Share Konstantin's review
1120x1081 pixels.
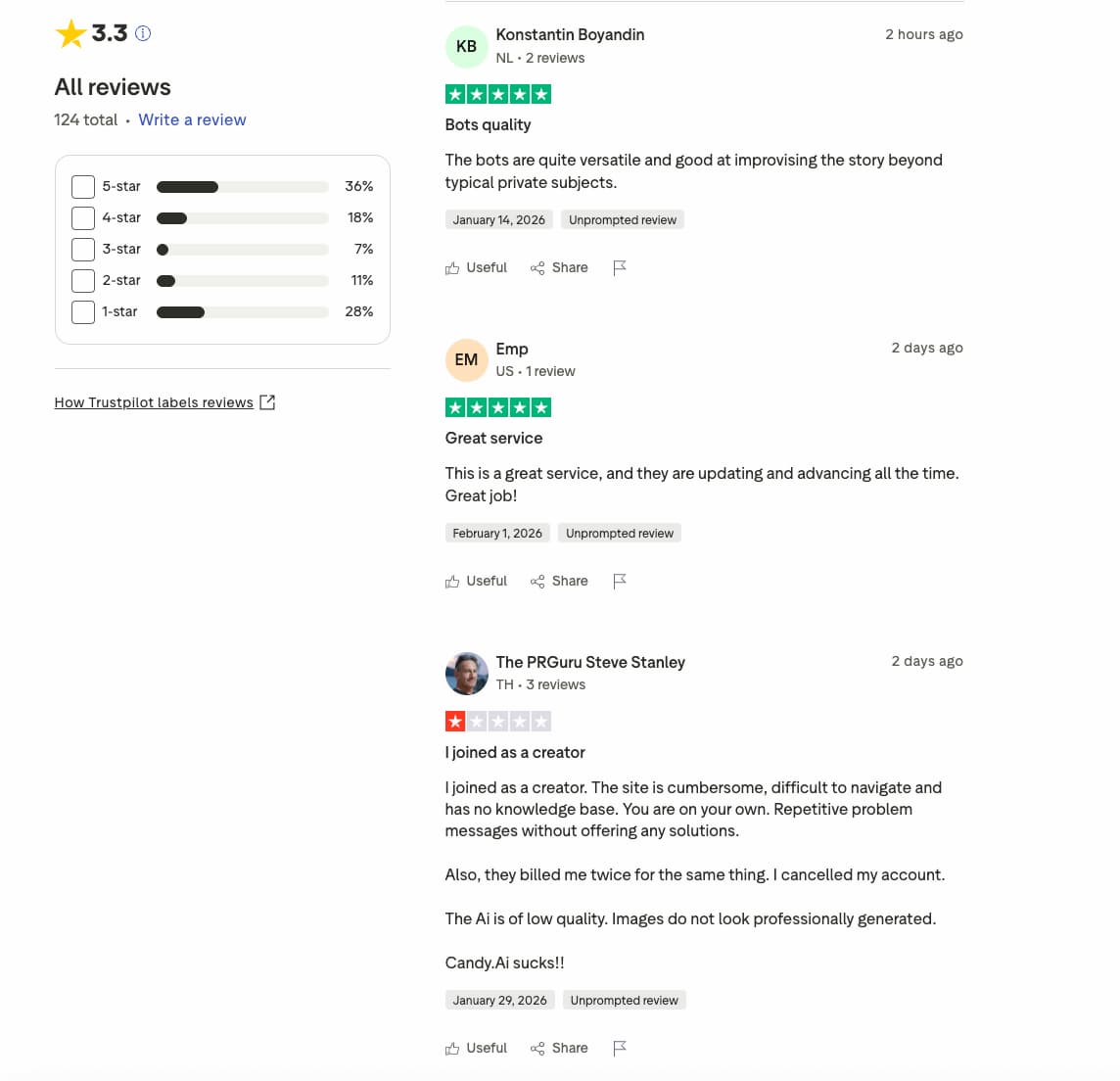coord(559,267)
